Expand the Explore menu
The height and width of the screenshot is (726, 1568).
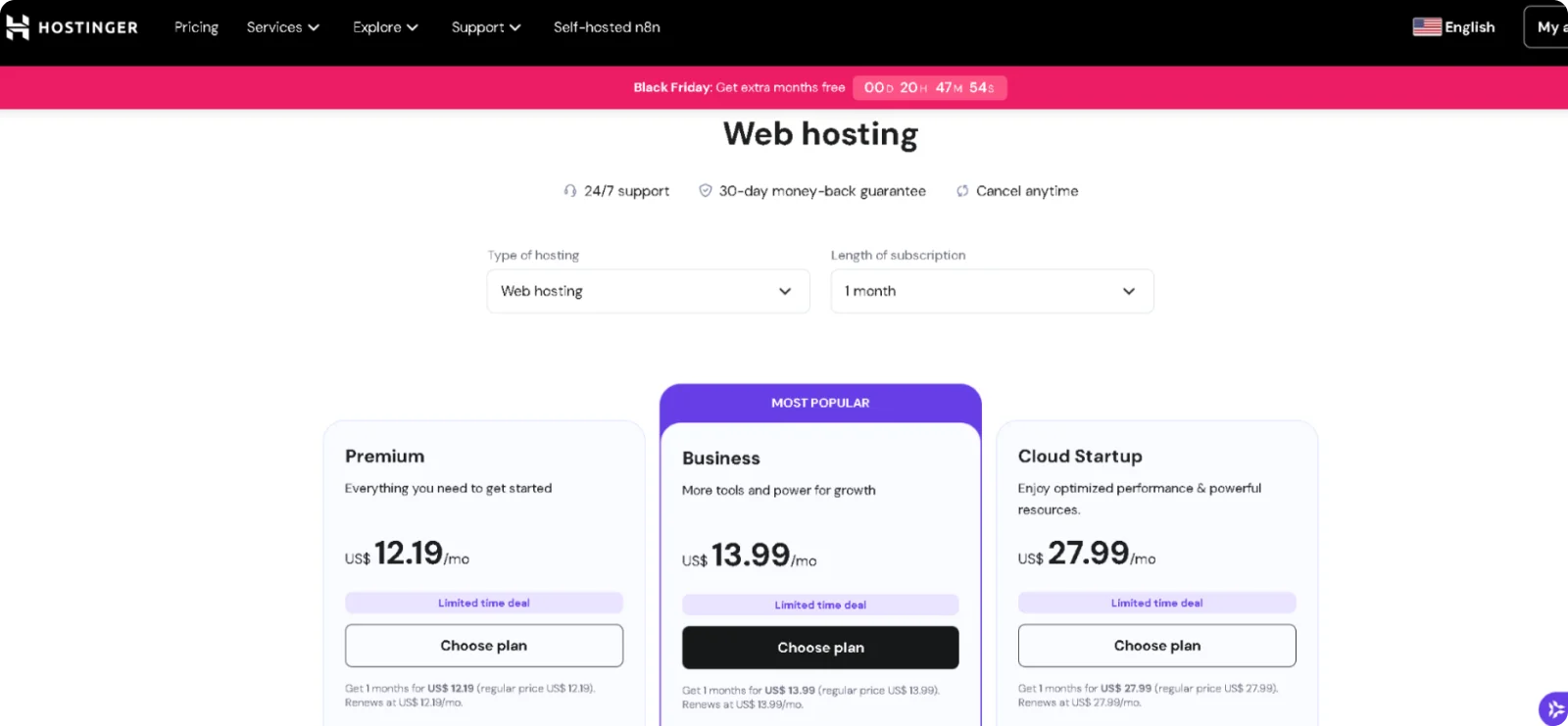click(385, 27)
